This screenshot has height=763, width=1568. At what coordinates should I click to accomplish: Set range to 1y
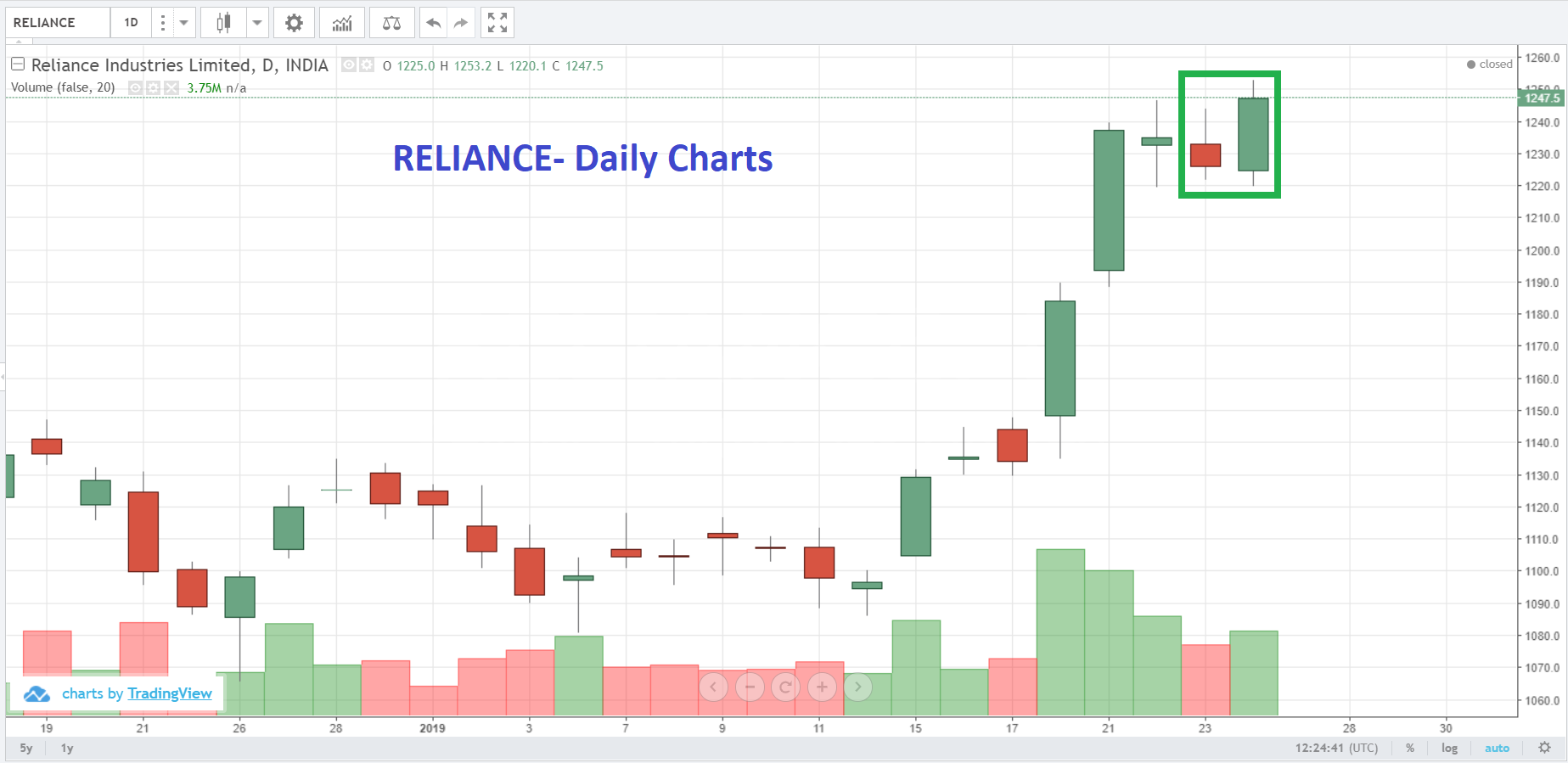[x=67, y=748]
